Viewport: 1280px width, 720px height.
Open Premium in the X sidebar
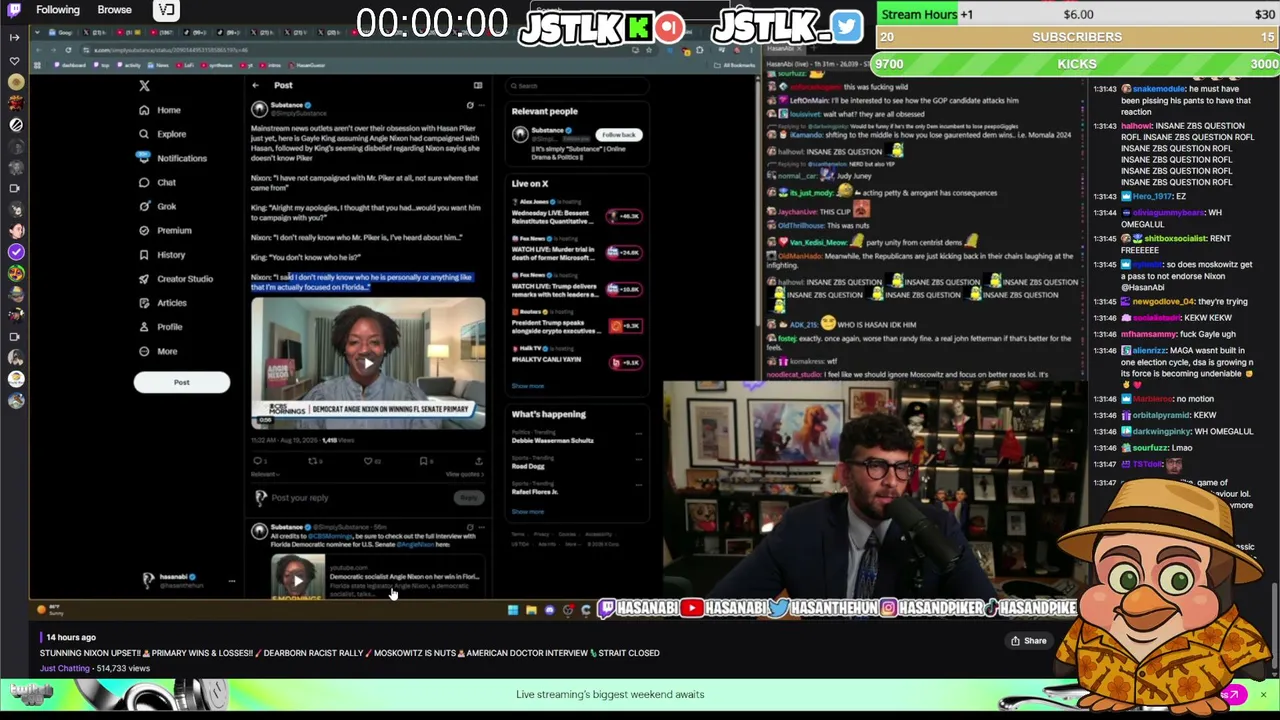[x=165, y=230]
